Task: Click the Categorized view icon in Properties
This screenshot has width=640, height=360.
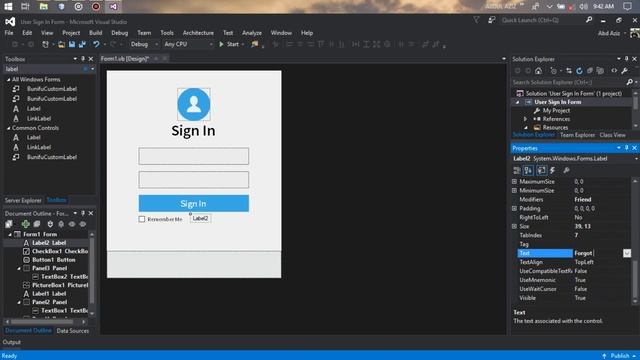Action: tap(517, 170)
